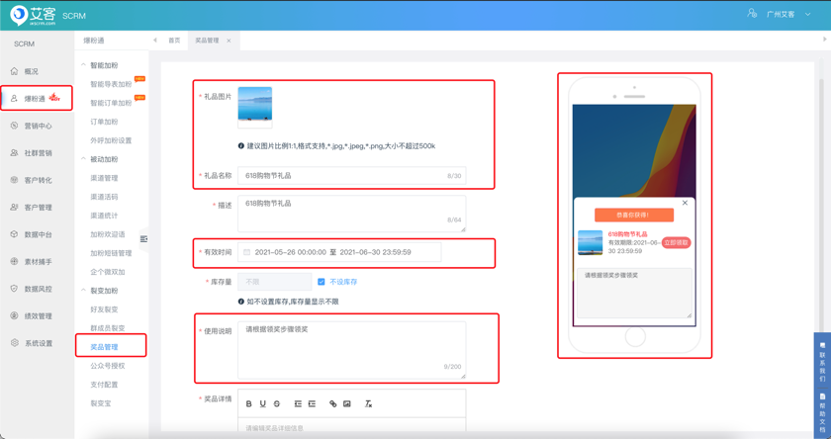Viewport: 832px width, 440px height.
Task: Switch to the 首页 tab
Action: point(174,40)
